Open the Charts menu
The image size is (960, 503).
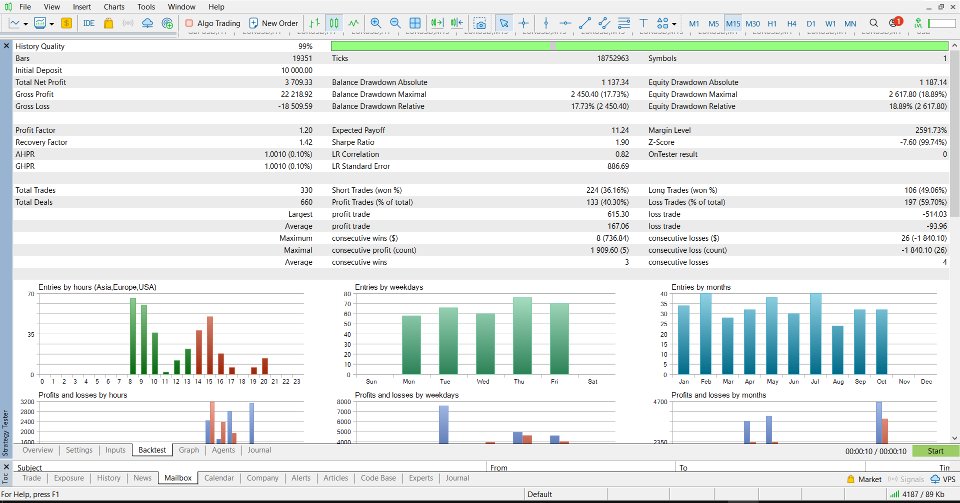[x=114, y=6]
